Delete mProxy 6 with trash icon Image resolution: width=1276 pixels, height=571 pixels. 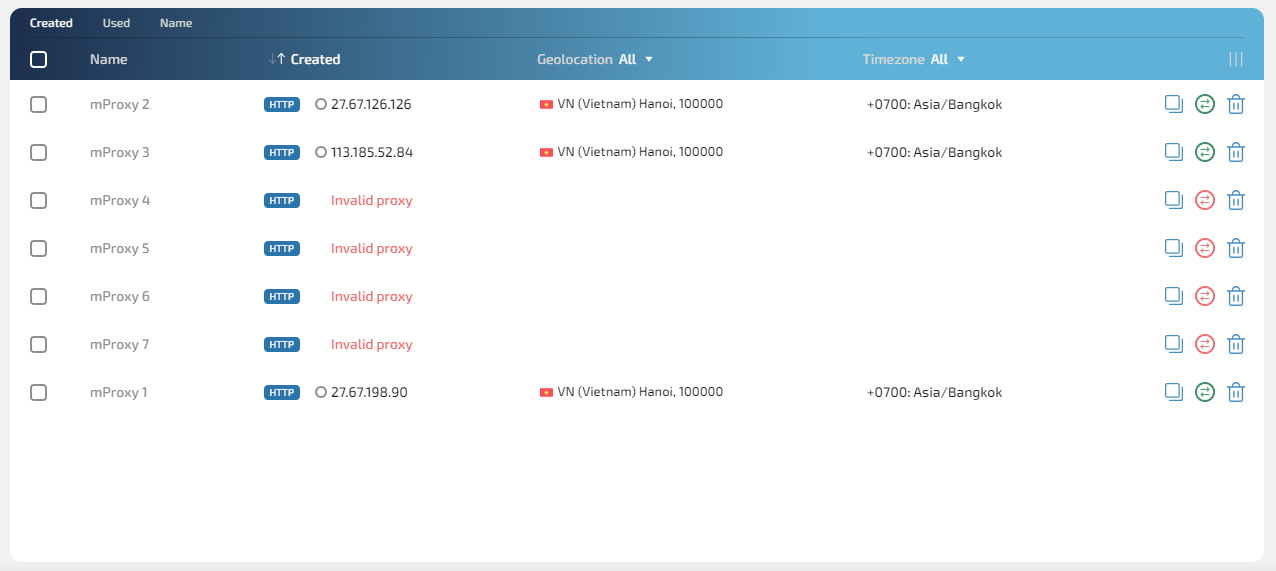[1236, 296]
